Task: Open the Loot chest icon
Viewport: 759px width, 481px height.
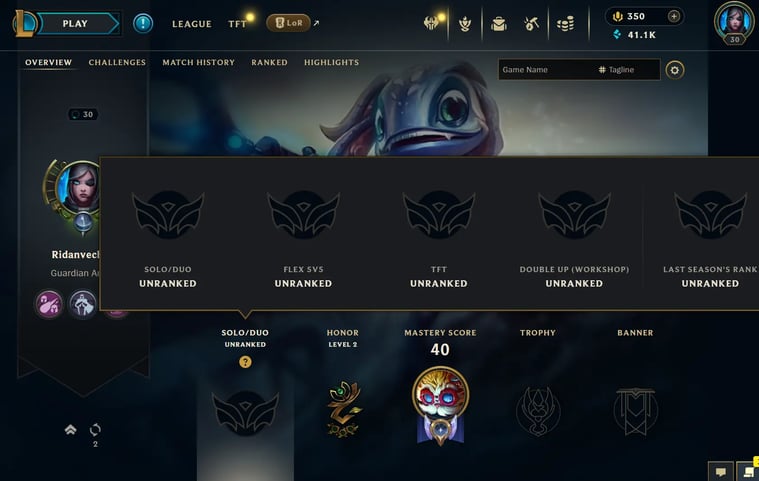Action: click(x=499, y=23)
